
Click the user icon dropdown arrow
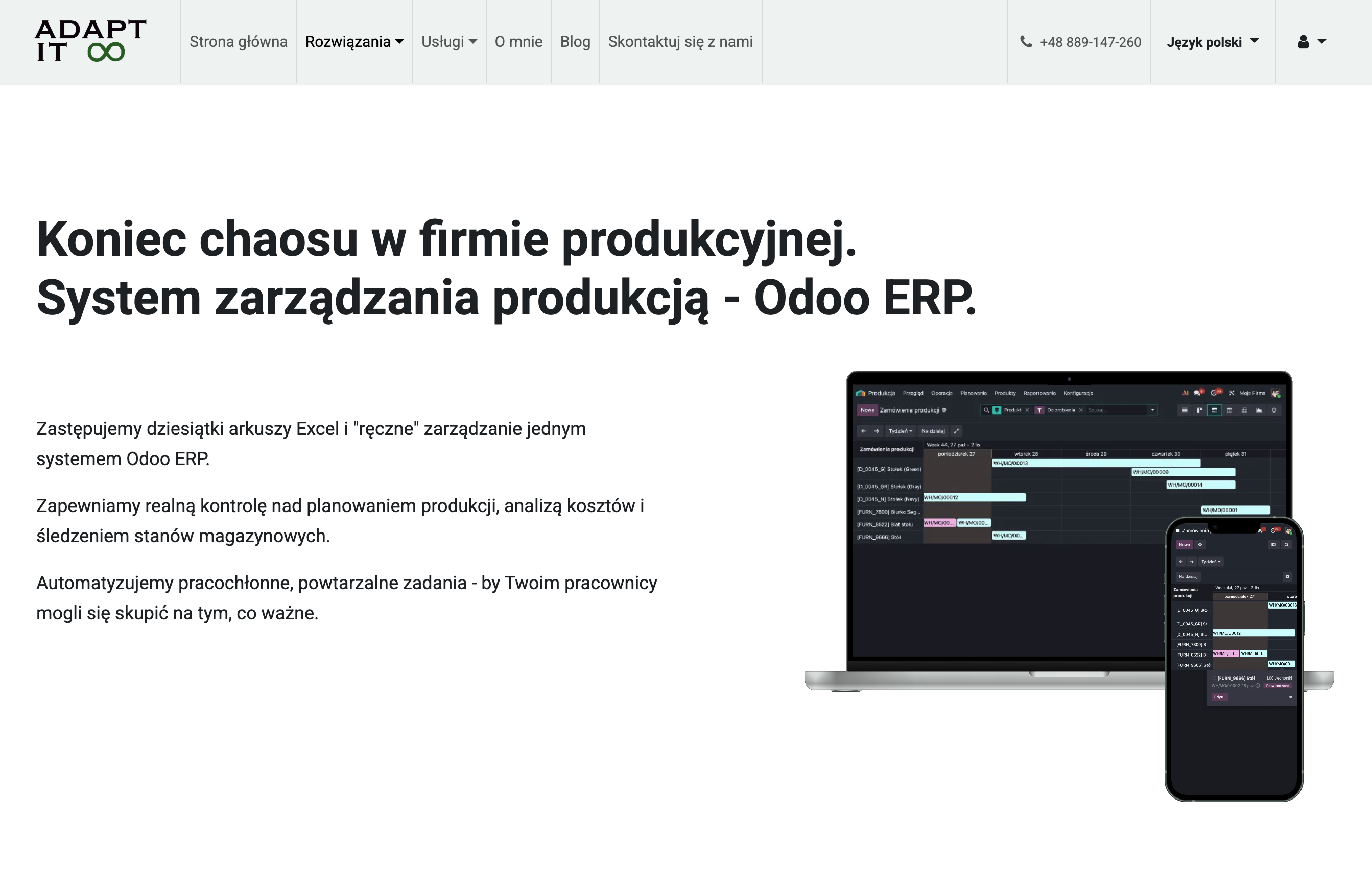click(x=1322, y=41)
